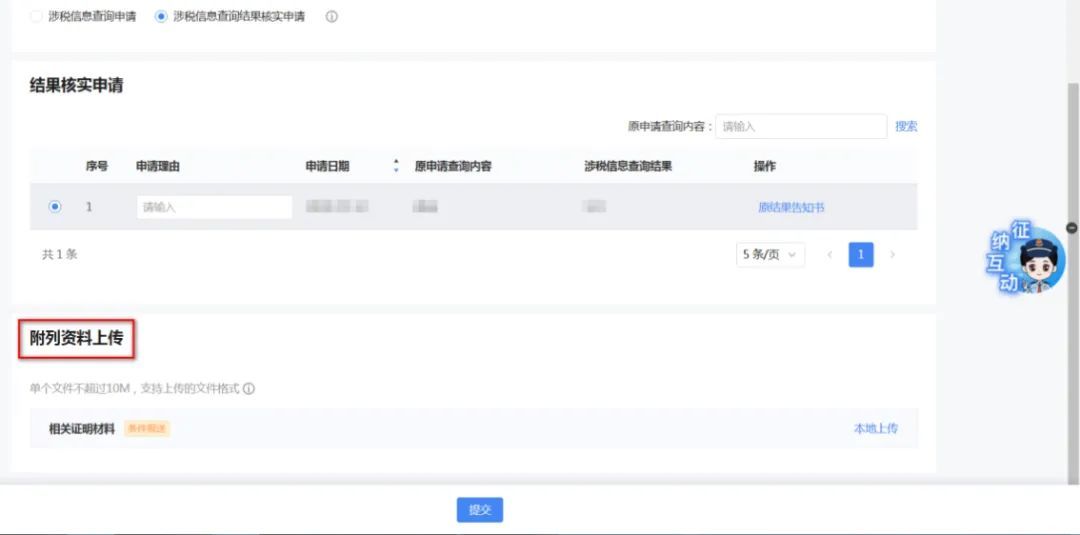
Task: Go to next page arrow
Action: 893,255
